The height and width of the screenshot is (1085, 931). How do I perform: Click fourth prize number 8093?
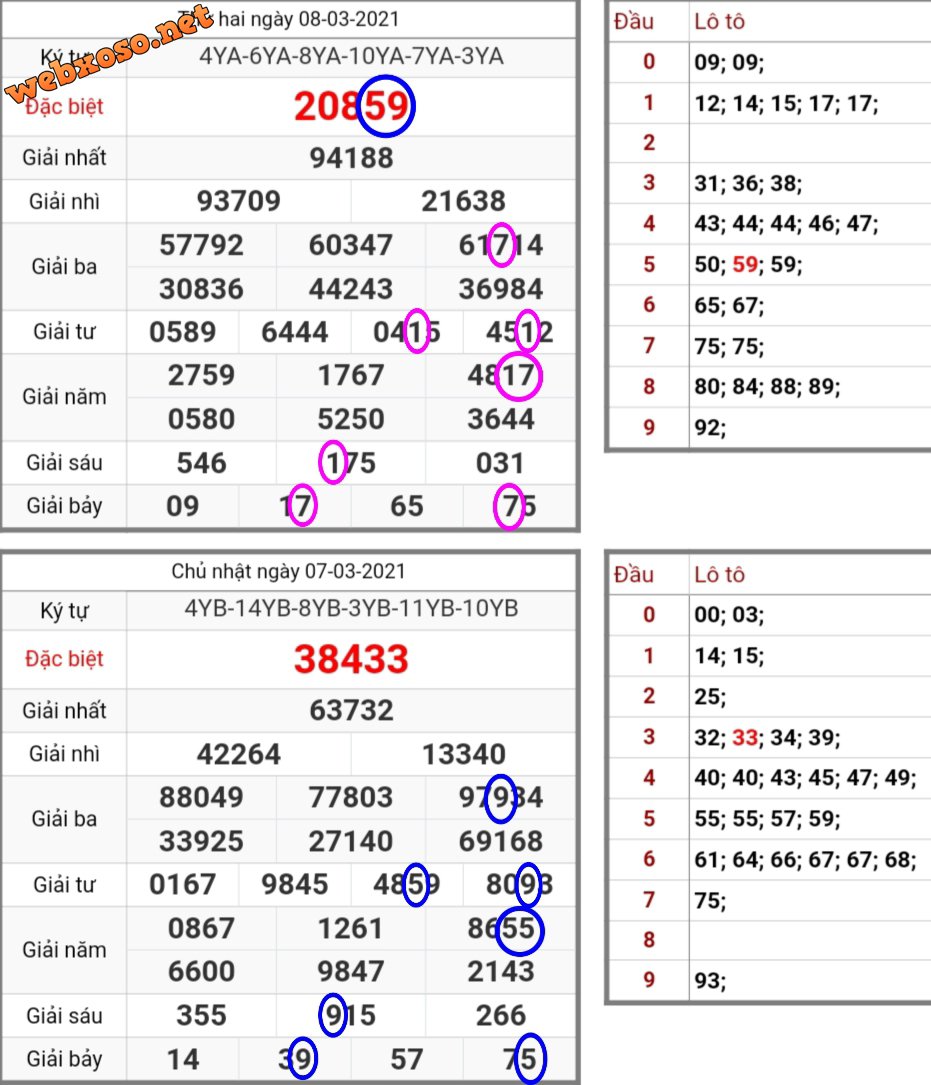(519, 884)
